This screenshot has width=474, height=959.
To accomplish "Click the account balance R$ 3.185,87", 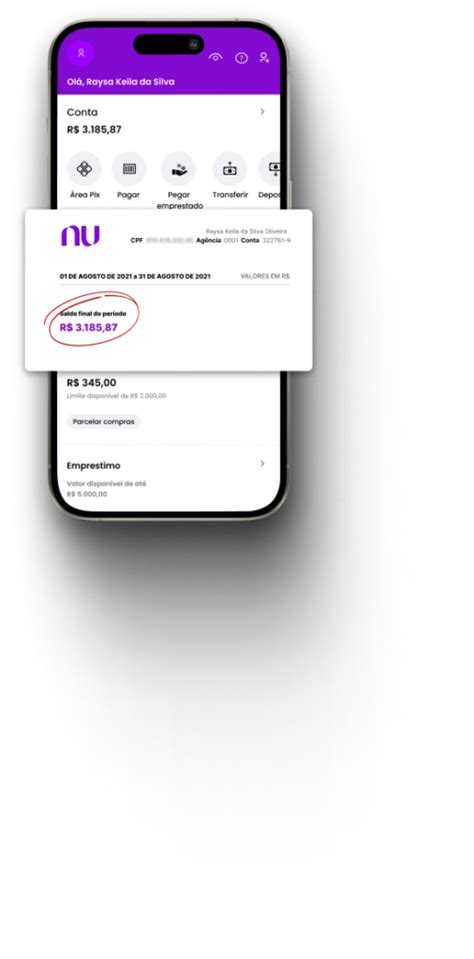I will [94, 130].
